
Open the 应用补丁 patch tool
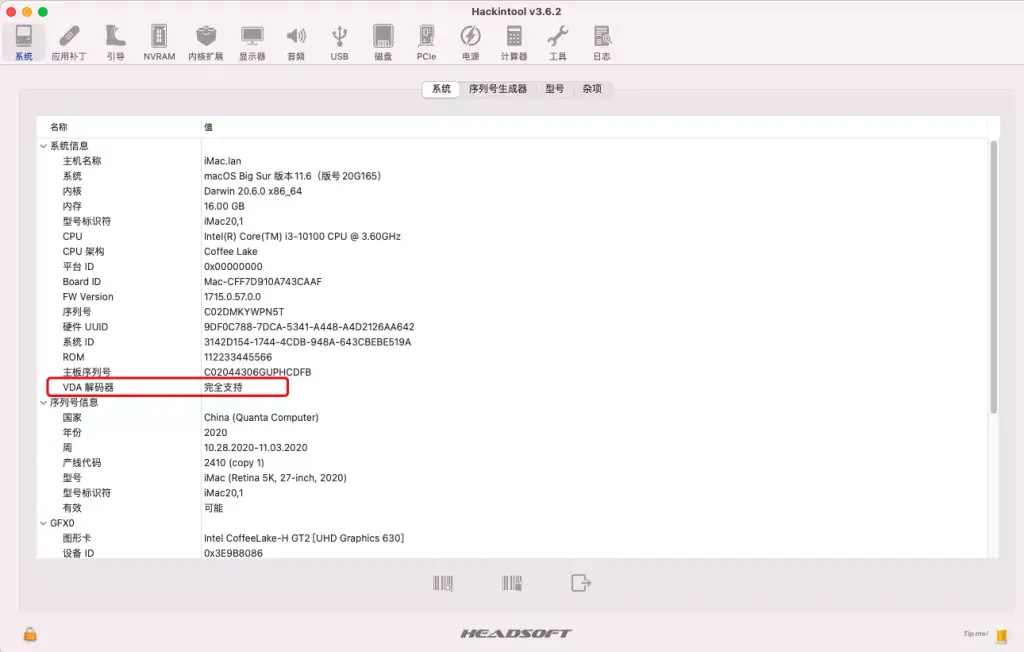click(69, 43)
